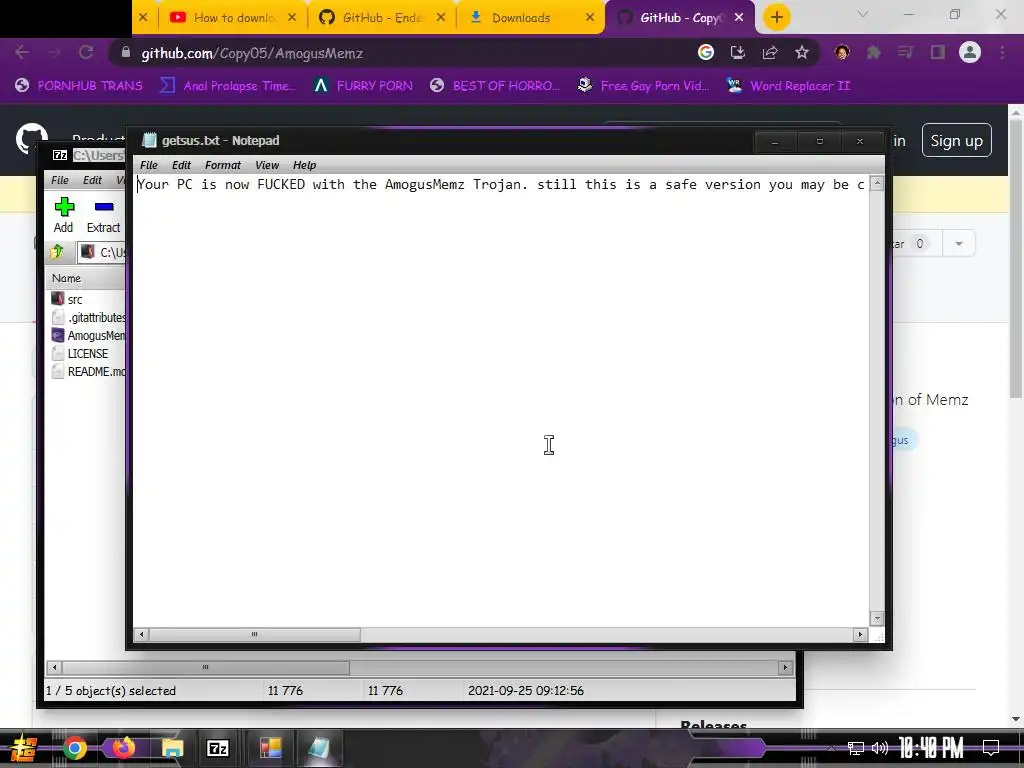Open the Word Replacer II bookmark
Image resolution: width=1024 pixels, height=768 pixels.
pos(788,86)
